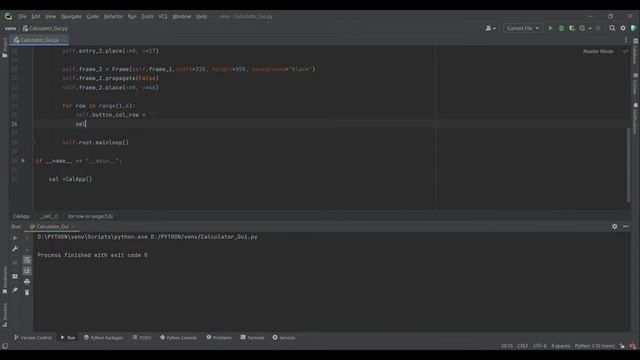This screenshot has width=640, height=360.
Task: Toggle soft-wrap icon in Run panel
Action: [27, 260]
